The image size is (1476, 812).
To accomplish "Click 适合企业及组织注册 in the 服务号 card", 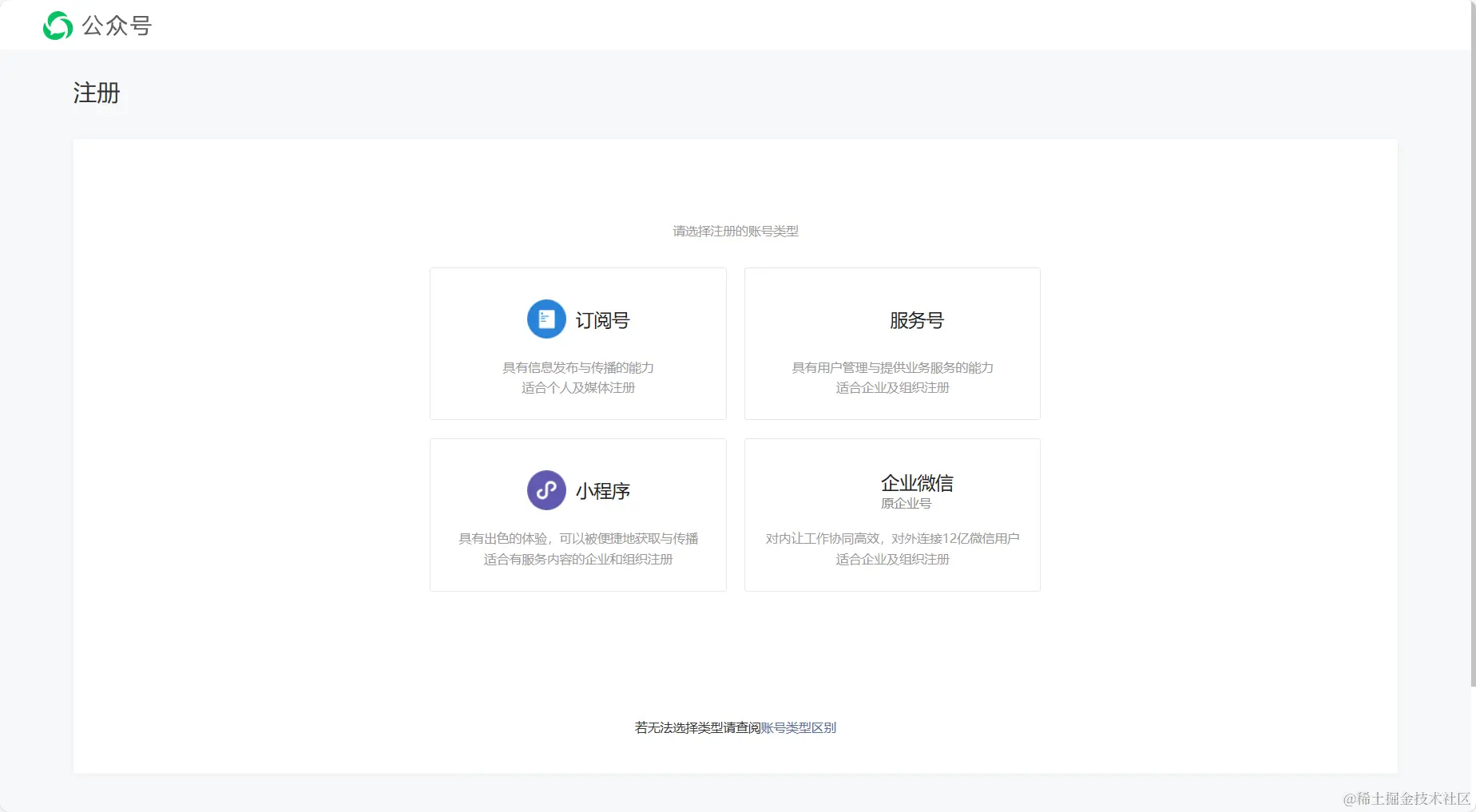I will coord(892,387).
